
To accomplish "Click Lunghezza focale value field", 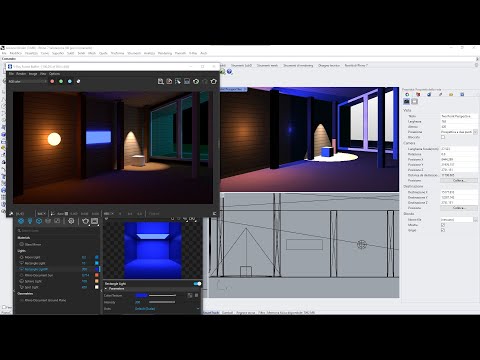I will (x=459, y=149).
